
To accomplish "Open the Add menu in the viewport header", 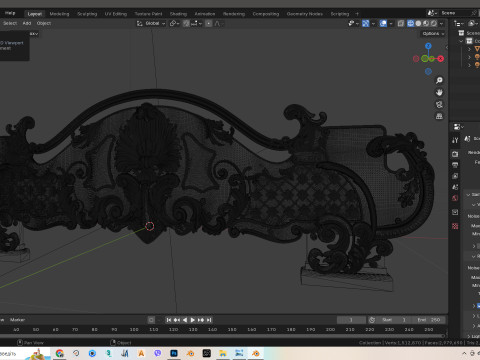I will tap(27, 23).
